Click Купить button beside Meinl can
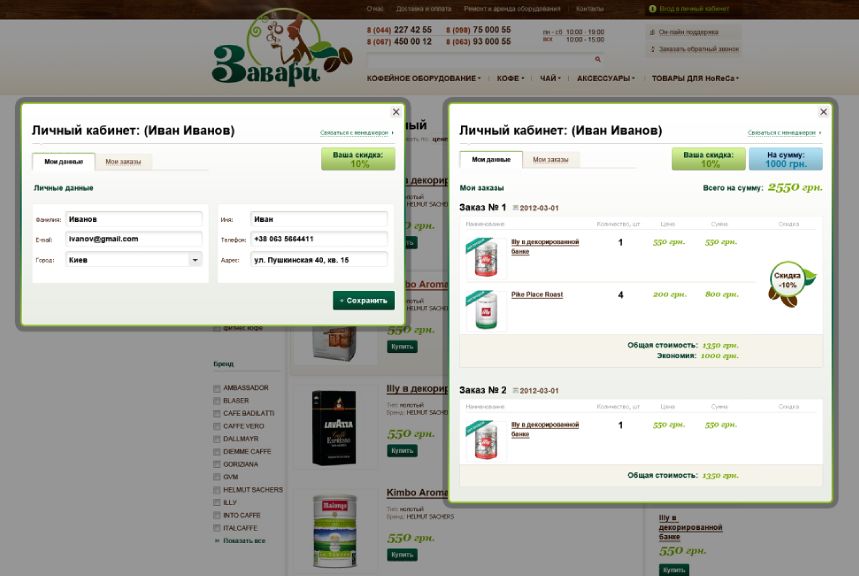Viewport: 859px width, 576px height. click(402, 555)
